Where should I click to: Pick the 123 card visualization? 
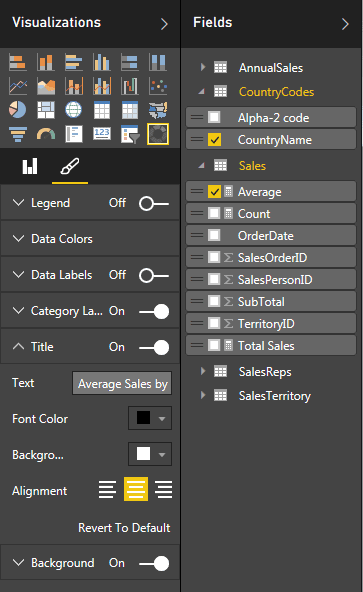[x=102, y=134]
